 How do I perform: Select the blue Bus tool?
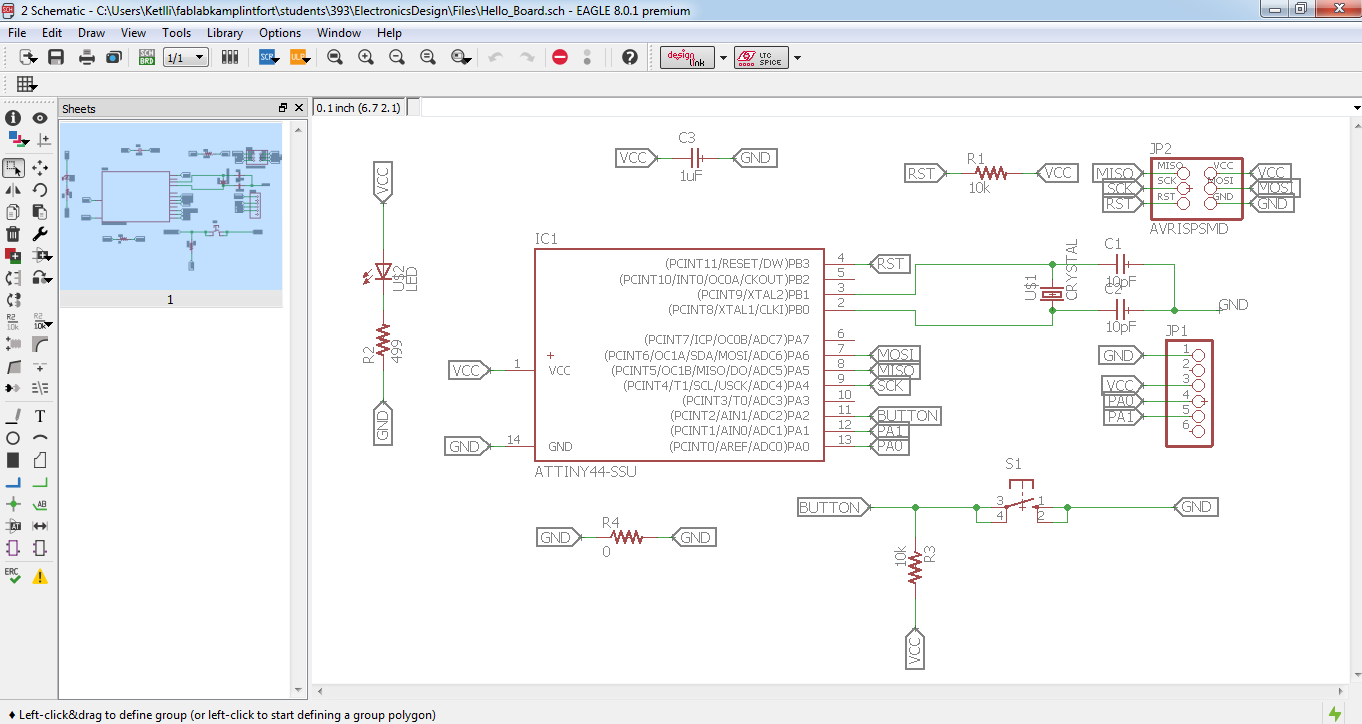13,482
